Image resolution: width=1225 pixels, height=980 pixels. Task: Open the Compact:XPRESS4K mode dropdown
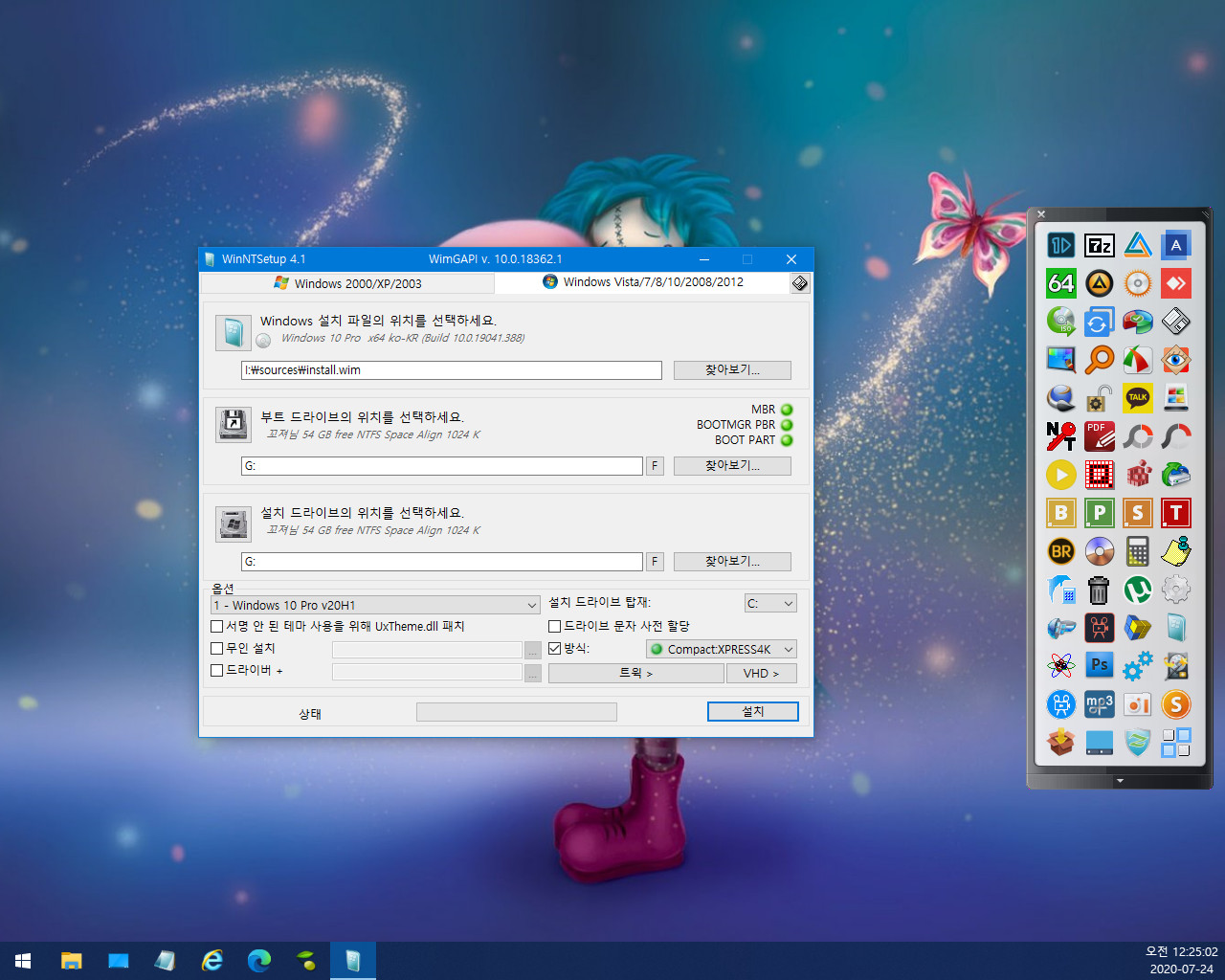pos(722,649)
